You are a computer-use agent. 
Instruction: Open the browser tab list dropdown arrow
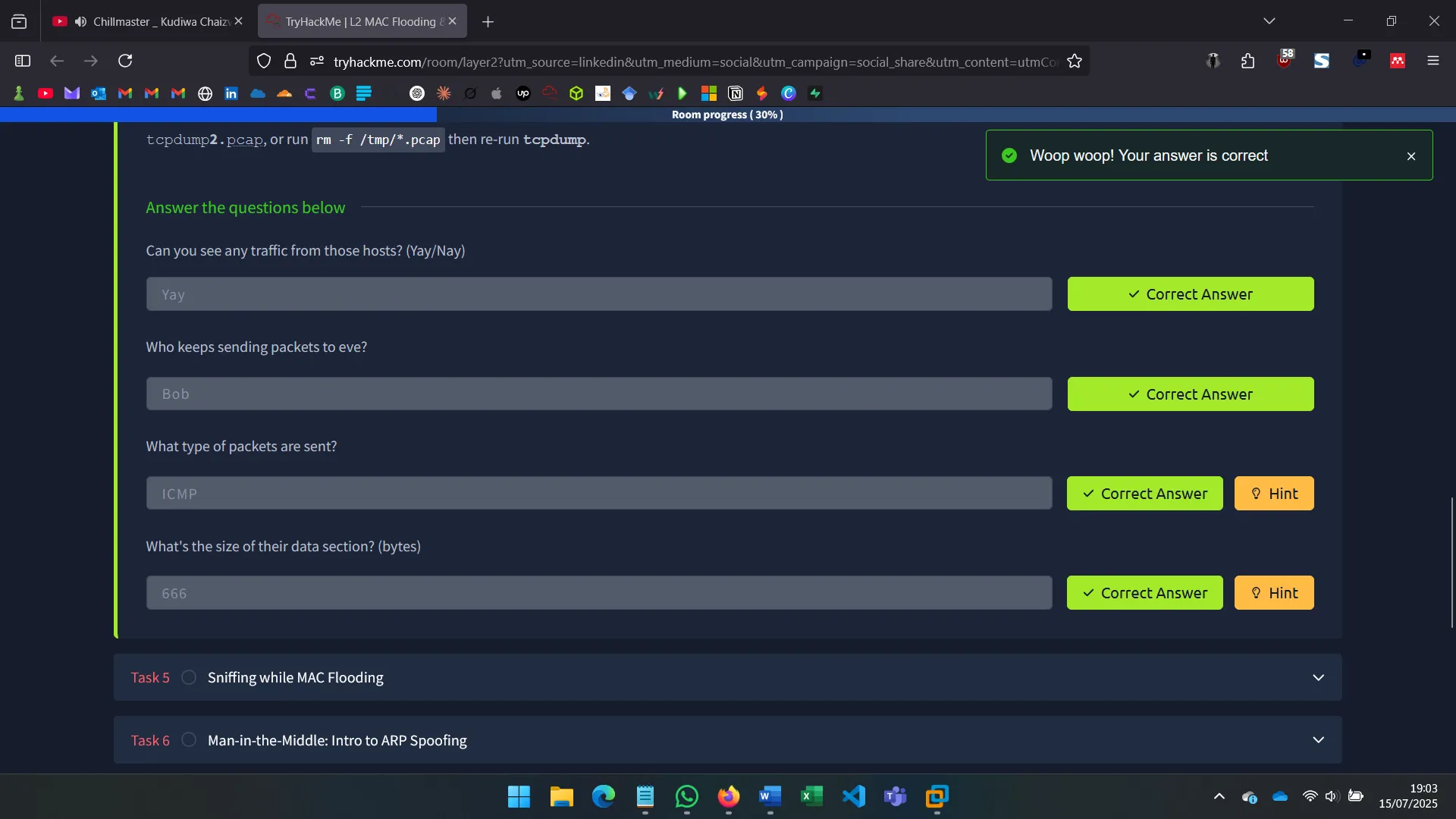click(x=1270, y=20)
